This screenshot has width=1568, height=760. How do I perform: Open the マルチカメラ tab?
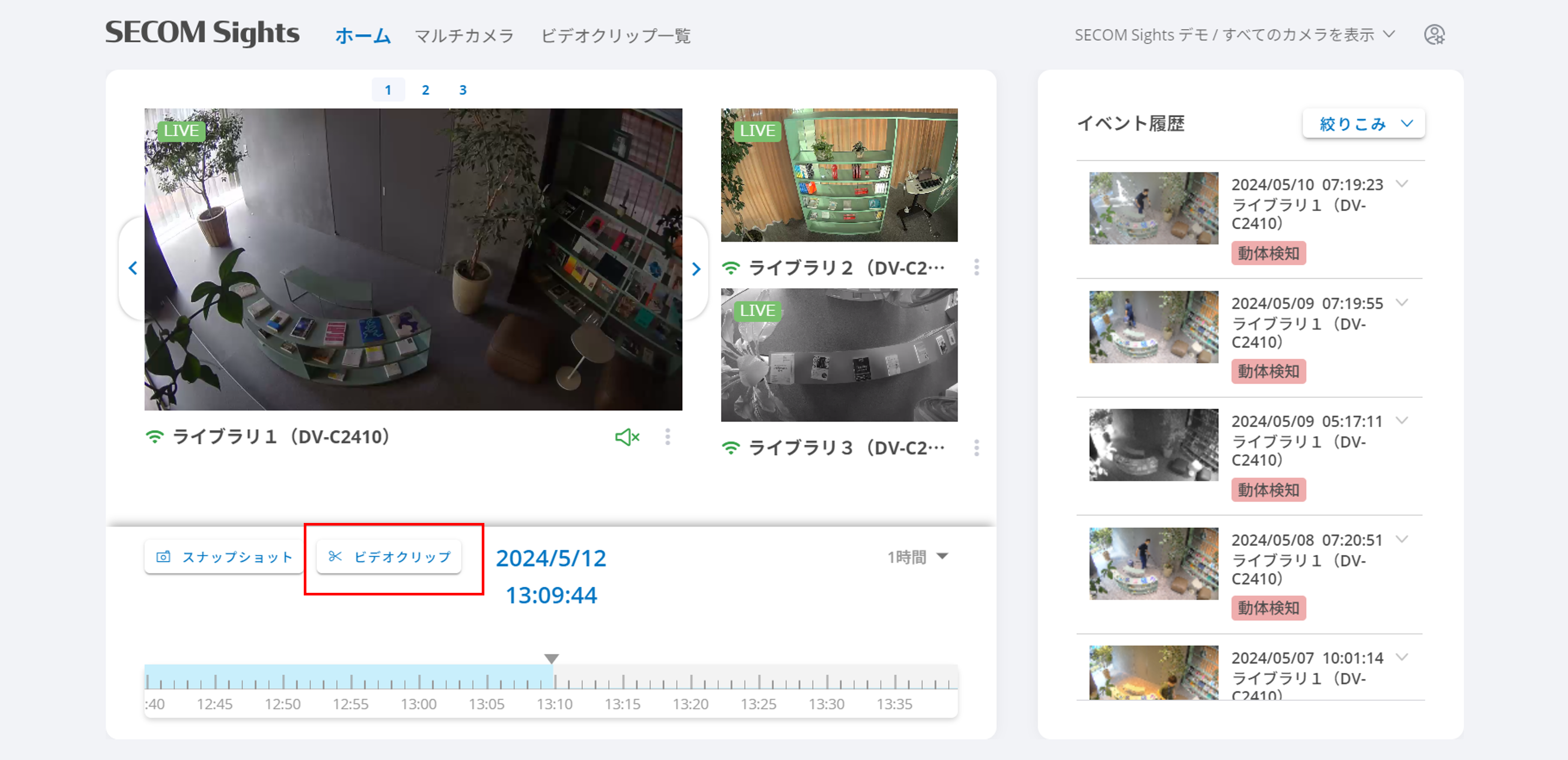point(464,35)
